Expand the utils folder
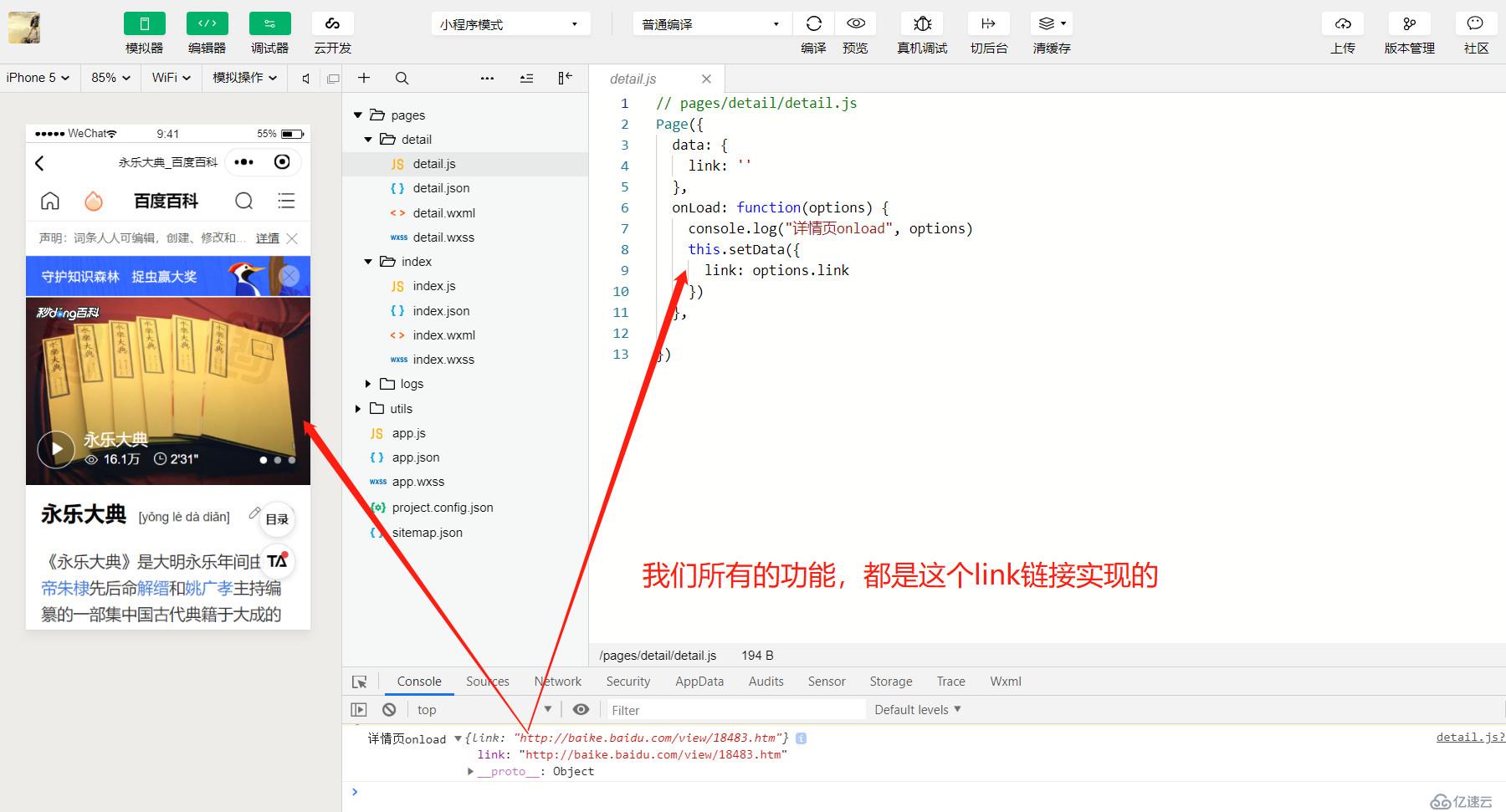 tap(358, 409)
